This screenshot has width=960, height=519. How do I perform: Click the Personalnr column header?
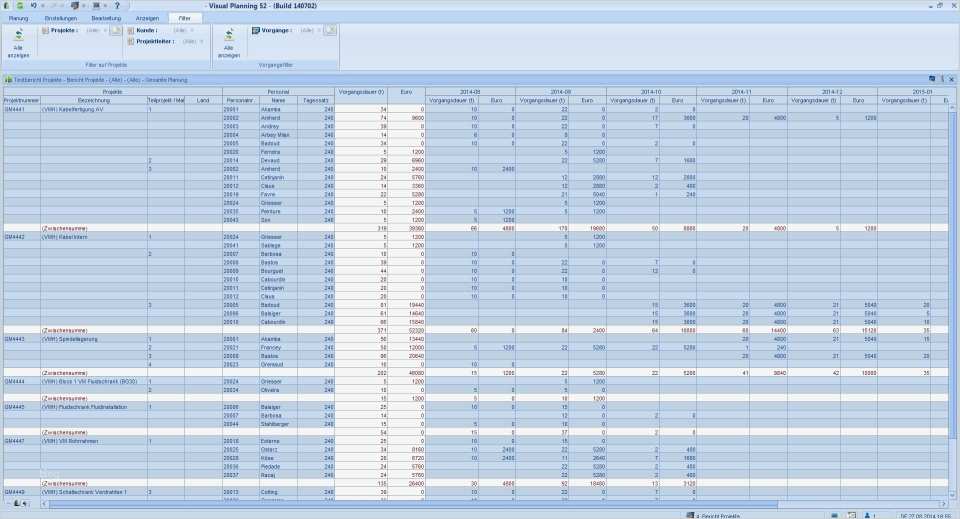tap(239, 100)
